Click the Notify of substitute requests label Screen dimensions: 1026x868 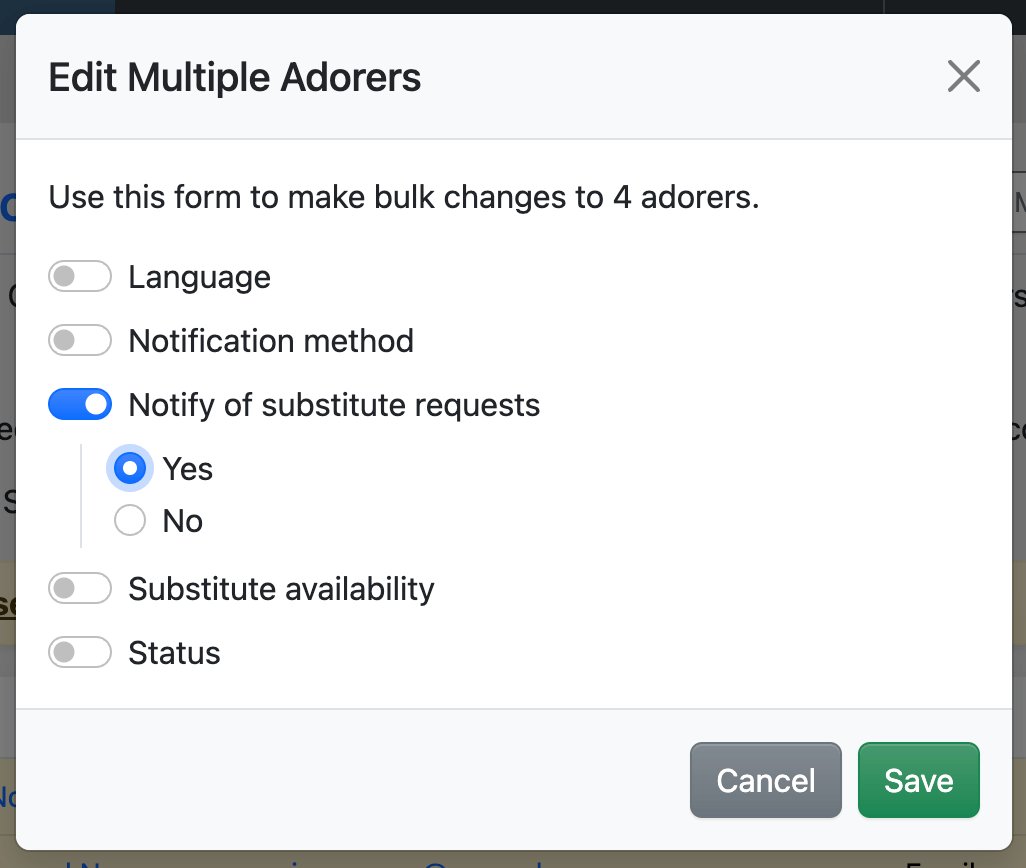(x=334, y=405)
